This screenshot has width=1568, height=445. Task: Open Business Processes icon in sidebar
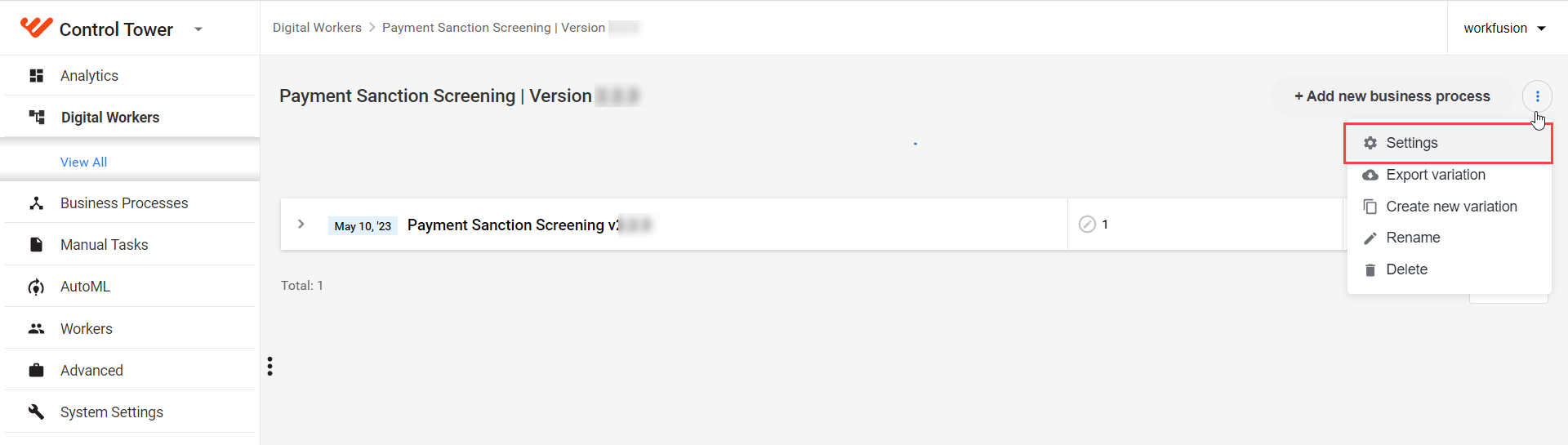(x=36, y=203)
